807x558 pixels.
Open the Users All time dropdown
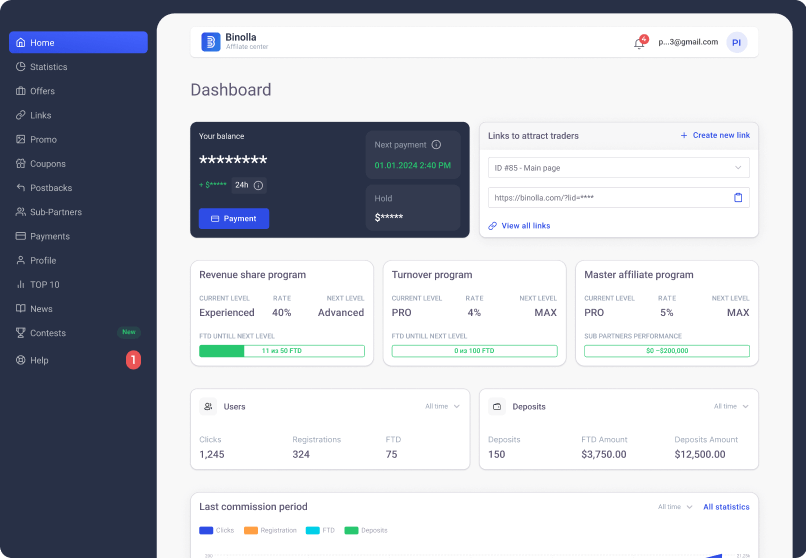coord(442,406)
